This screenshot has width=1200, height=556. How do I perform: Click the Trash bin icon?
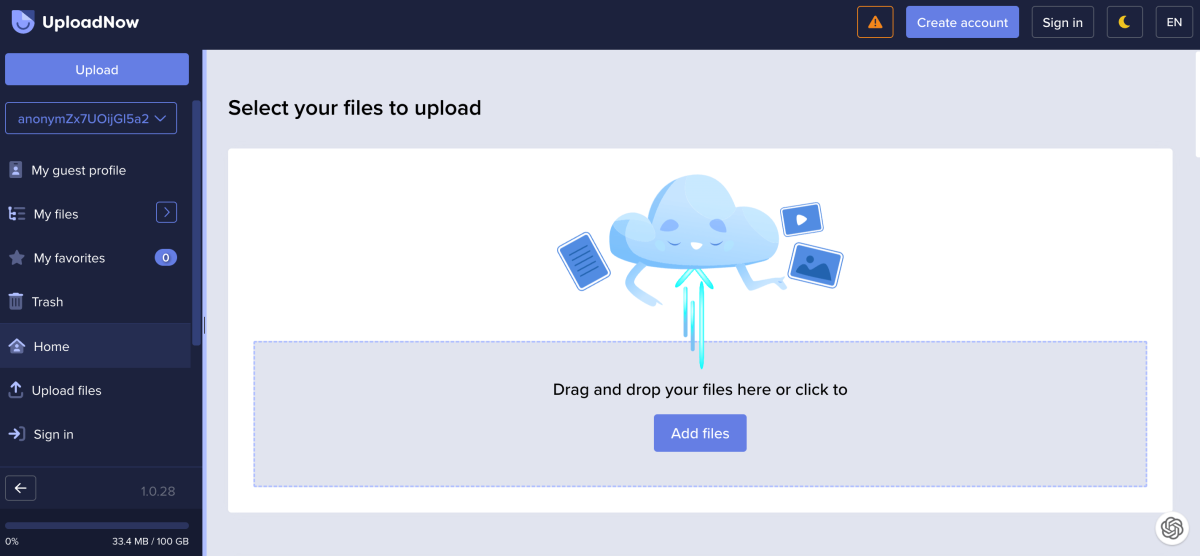[x=16, y=301]
